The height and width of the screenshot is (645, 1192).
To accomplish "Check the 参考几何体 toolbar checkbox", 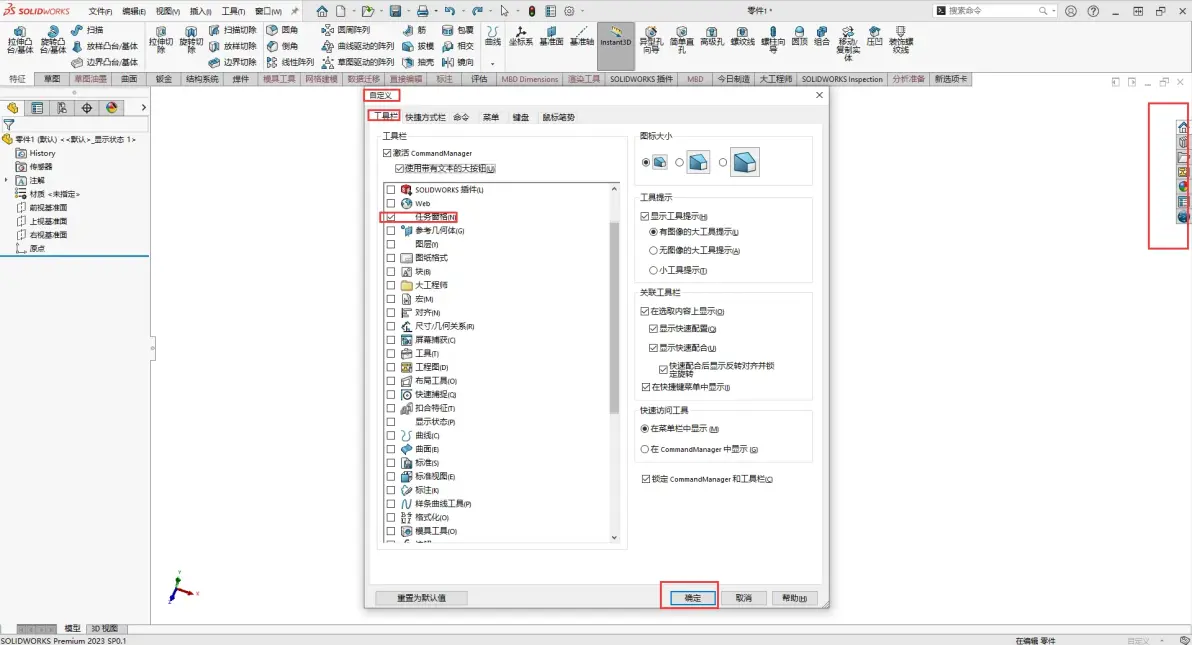I will (391, 230).
